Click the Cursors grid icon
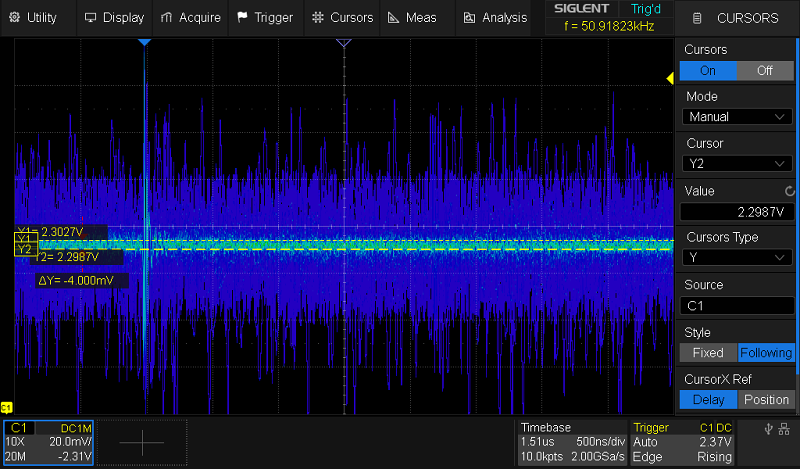The height and width of the screenshot is (469, 800). click(x=318, y=18)
